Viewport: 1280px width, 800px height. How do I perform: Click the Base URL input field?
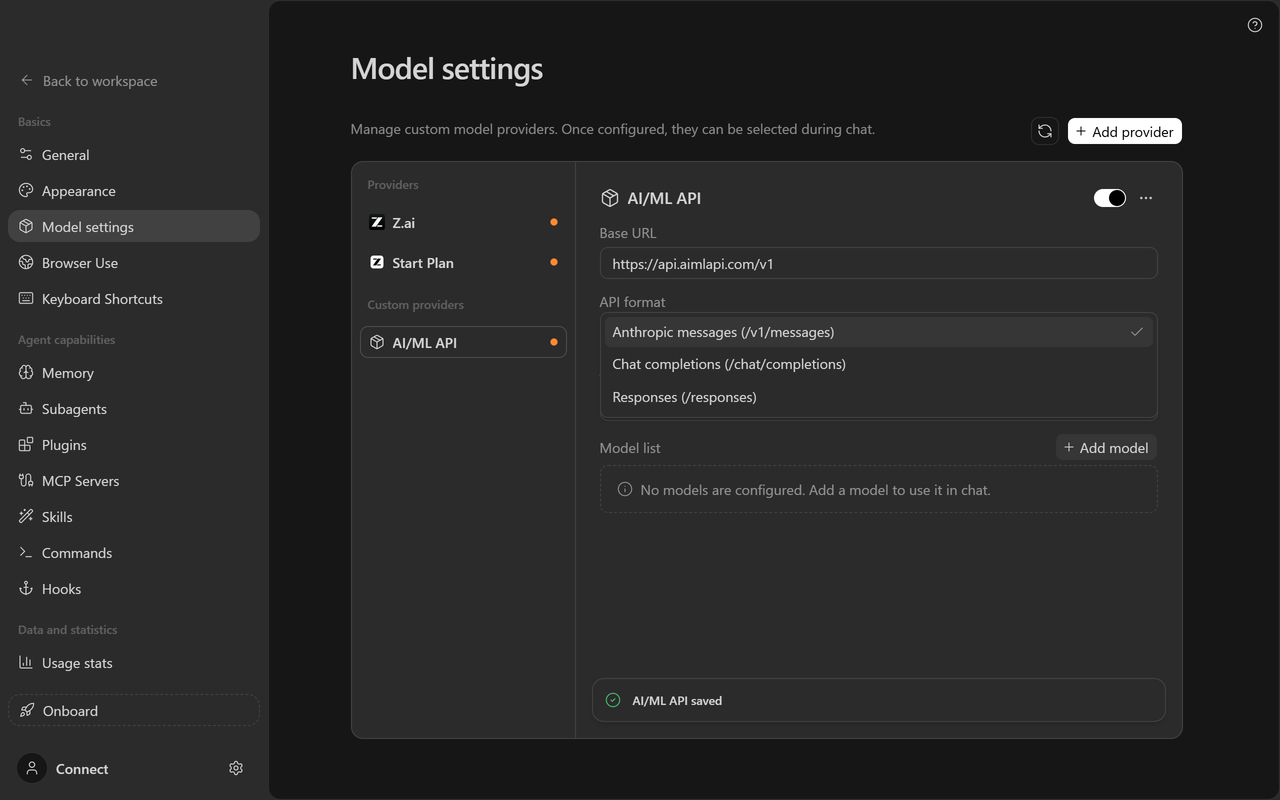tap(878, 264)
